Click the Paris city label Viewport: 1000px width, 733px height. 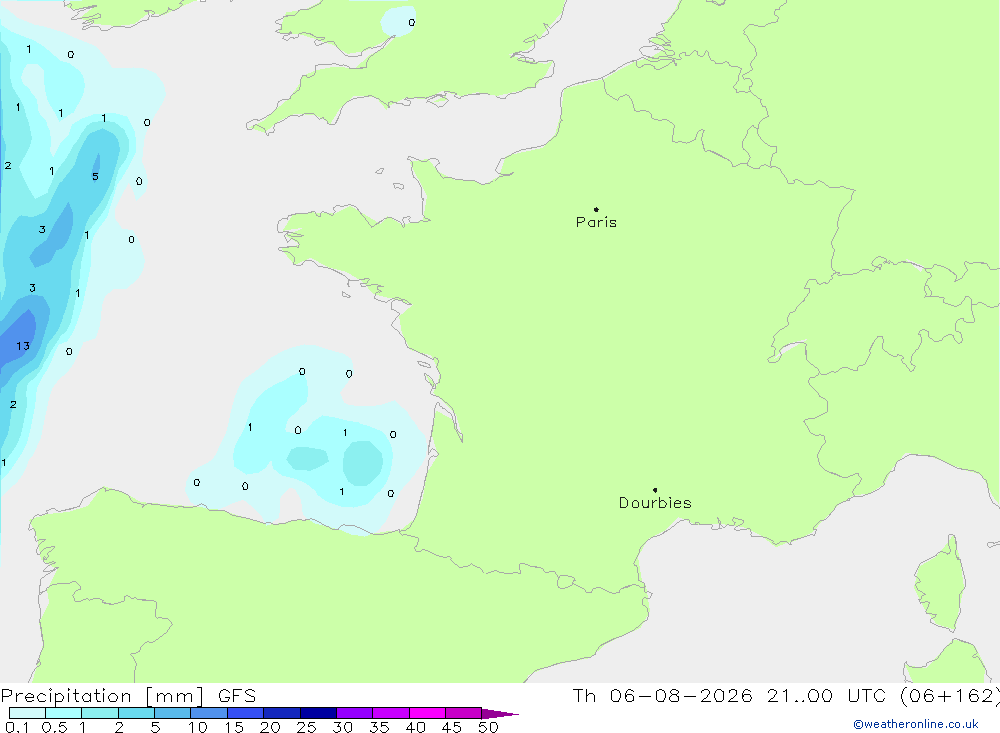(596, 222)
